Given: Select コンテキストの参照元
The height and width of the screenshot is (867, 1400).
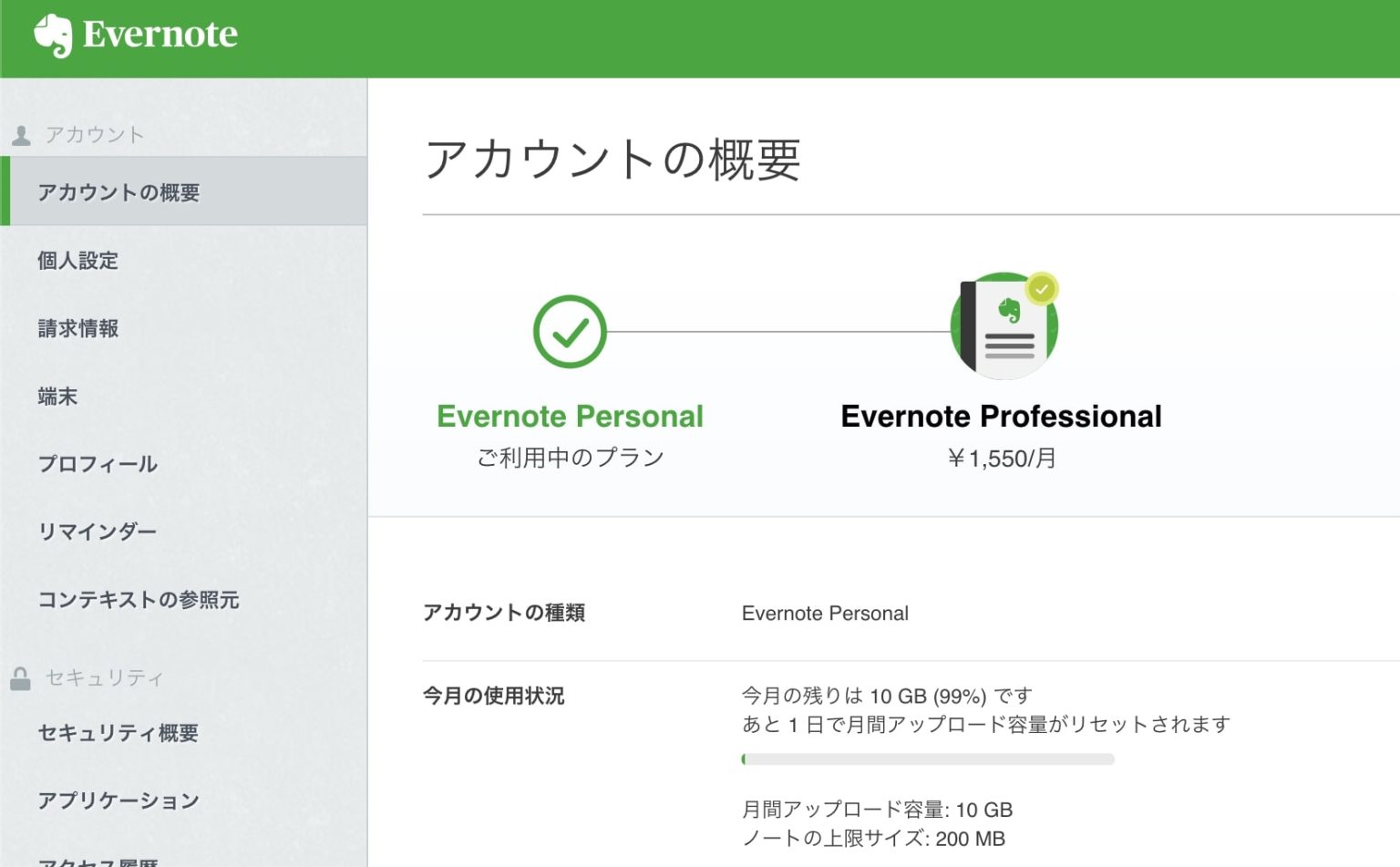Looking at the screenshot, I should [x=139, y=600].
